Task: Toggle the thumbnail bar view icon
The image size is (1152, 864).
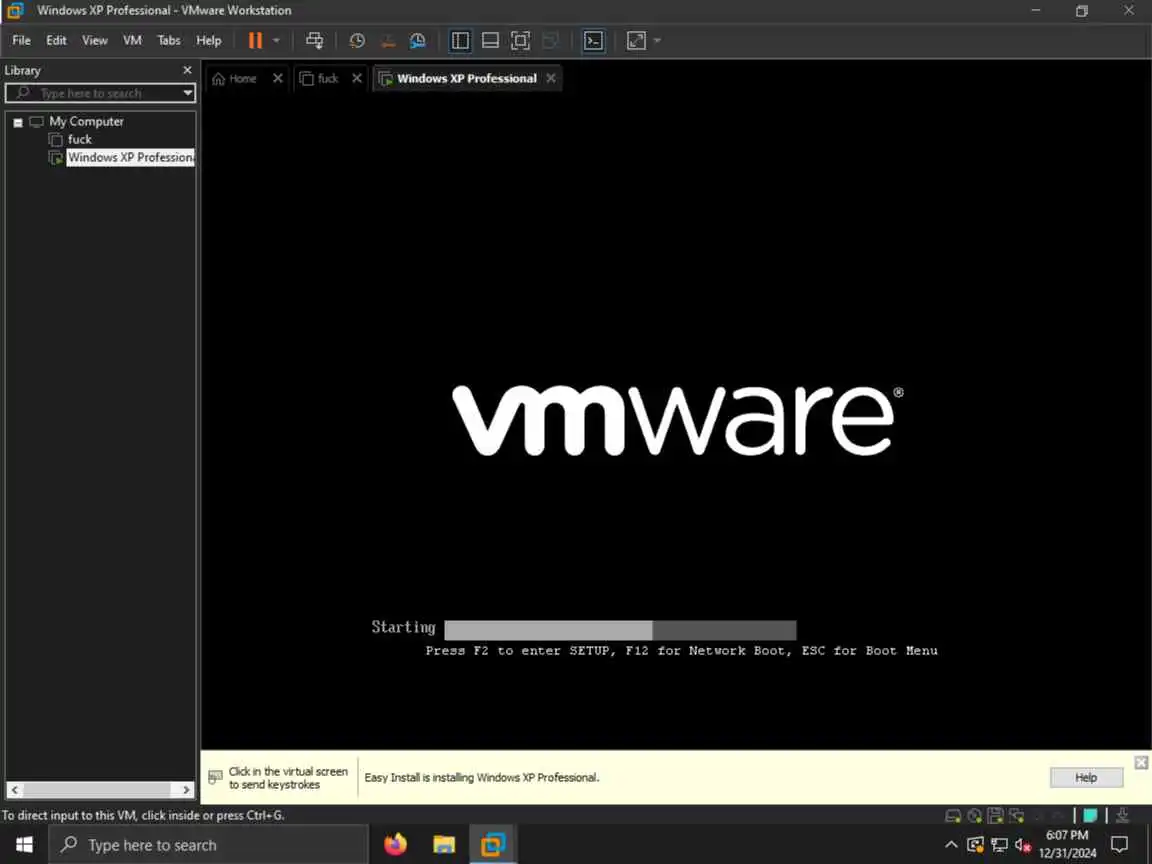Action: pos(490,40)
